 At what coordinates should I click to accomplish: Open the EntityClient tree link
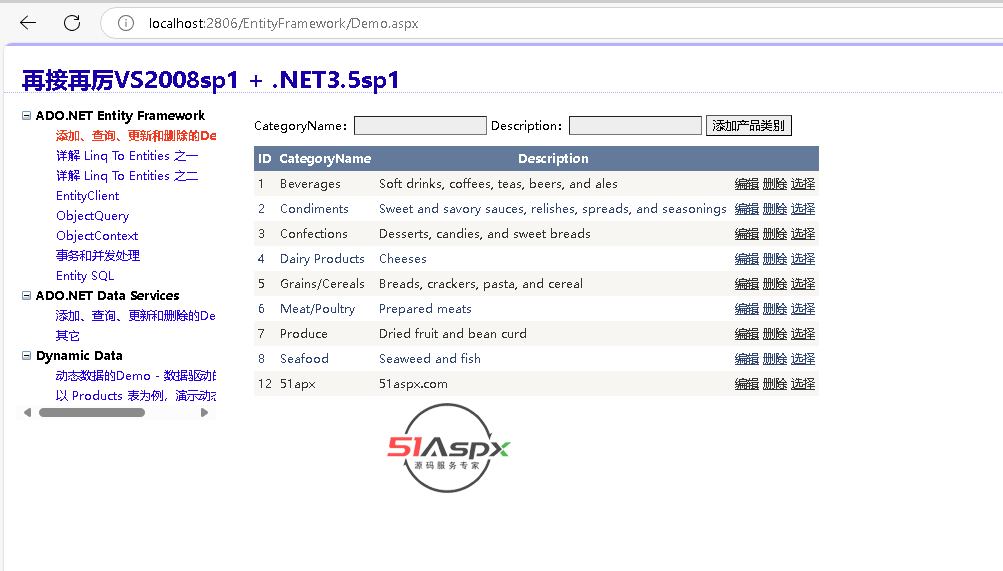pyautogui.click(x=88, y=196)
